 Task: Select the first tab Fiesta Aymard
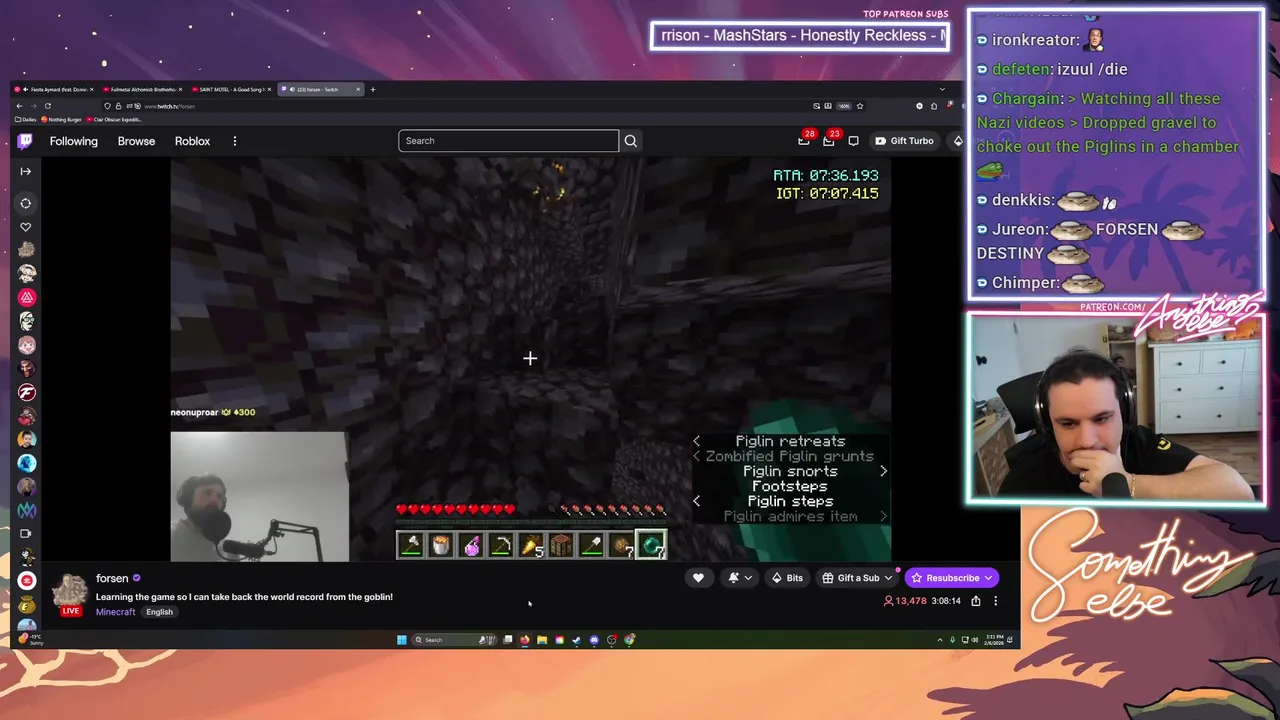pos(56,89)
